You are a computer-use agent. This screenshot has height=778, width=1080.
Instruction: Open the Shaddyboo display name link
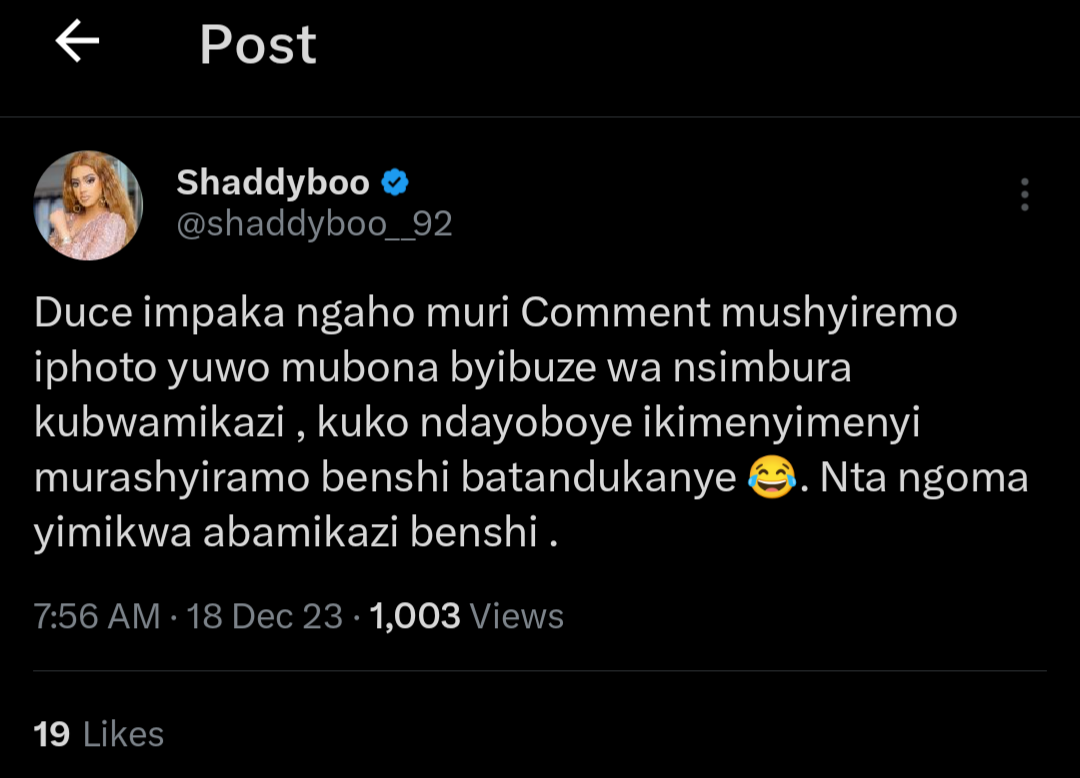[x=273, y=183]
